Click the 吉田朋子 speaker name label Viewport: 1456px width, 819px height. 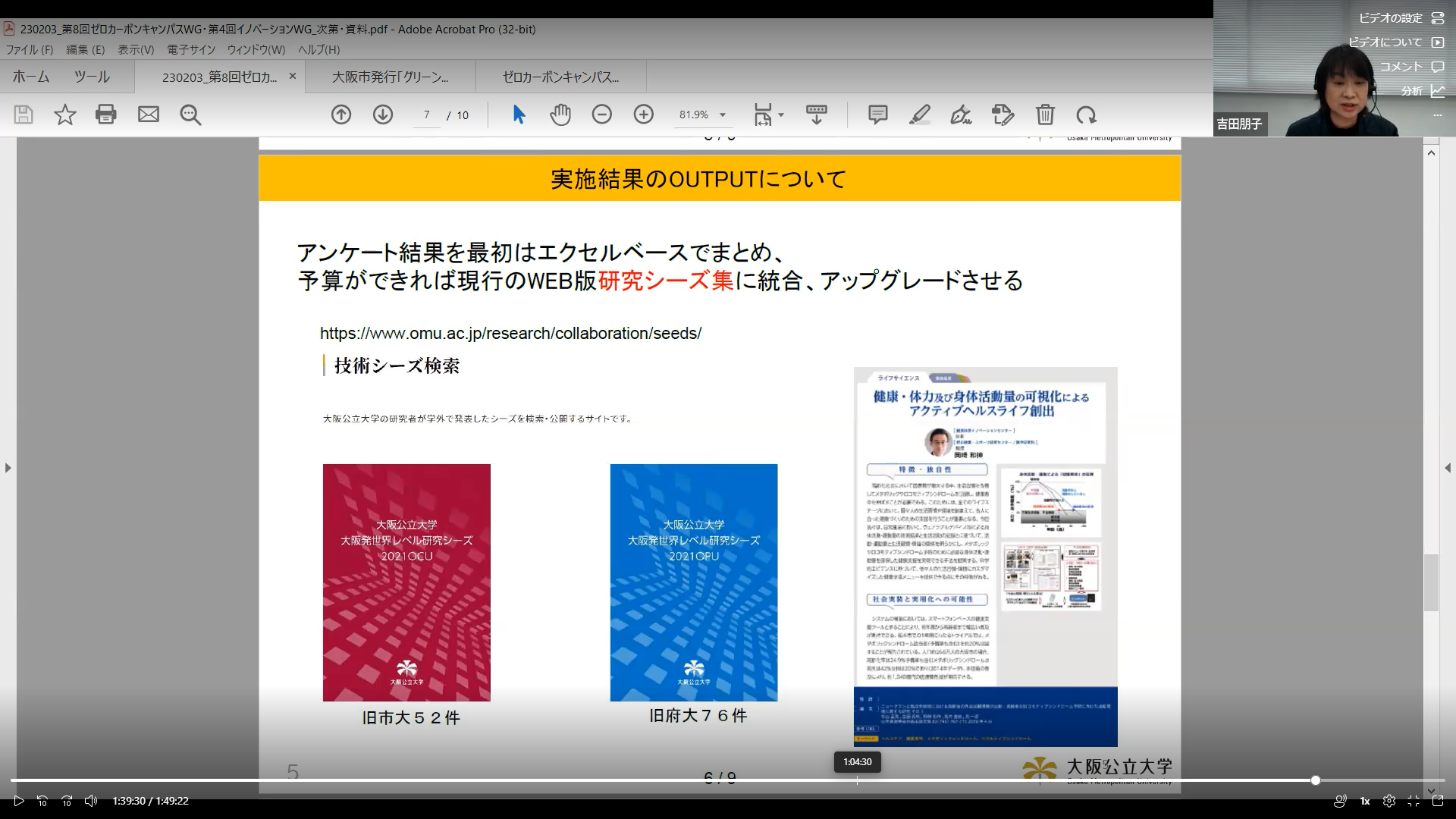(x=1239, y=124)
